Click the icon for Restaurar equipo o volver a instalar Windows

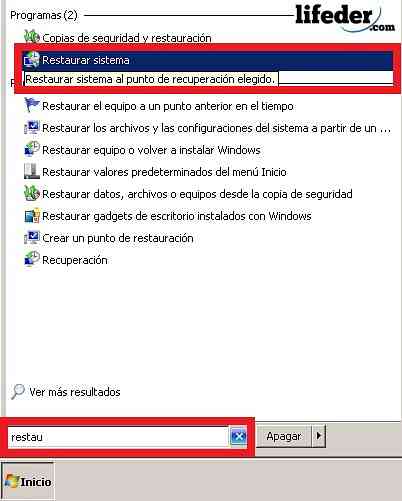click(32, 150)
